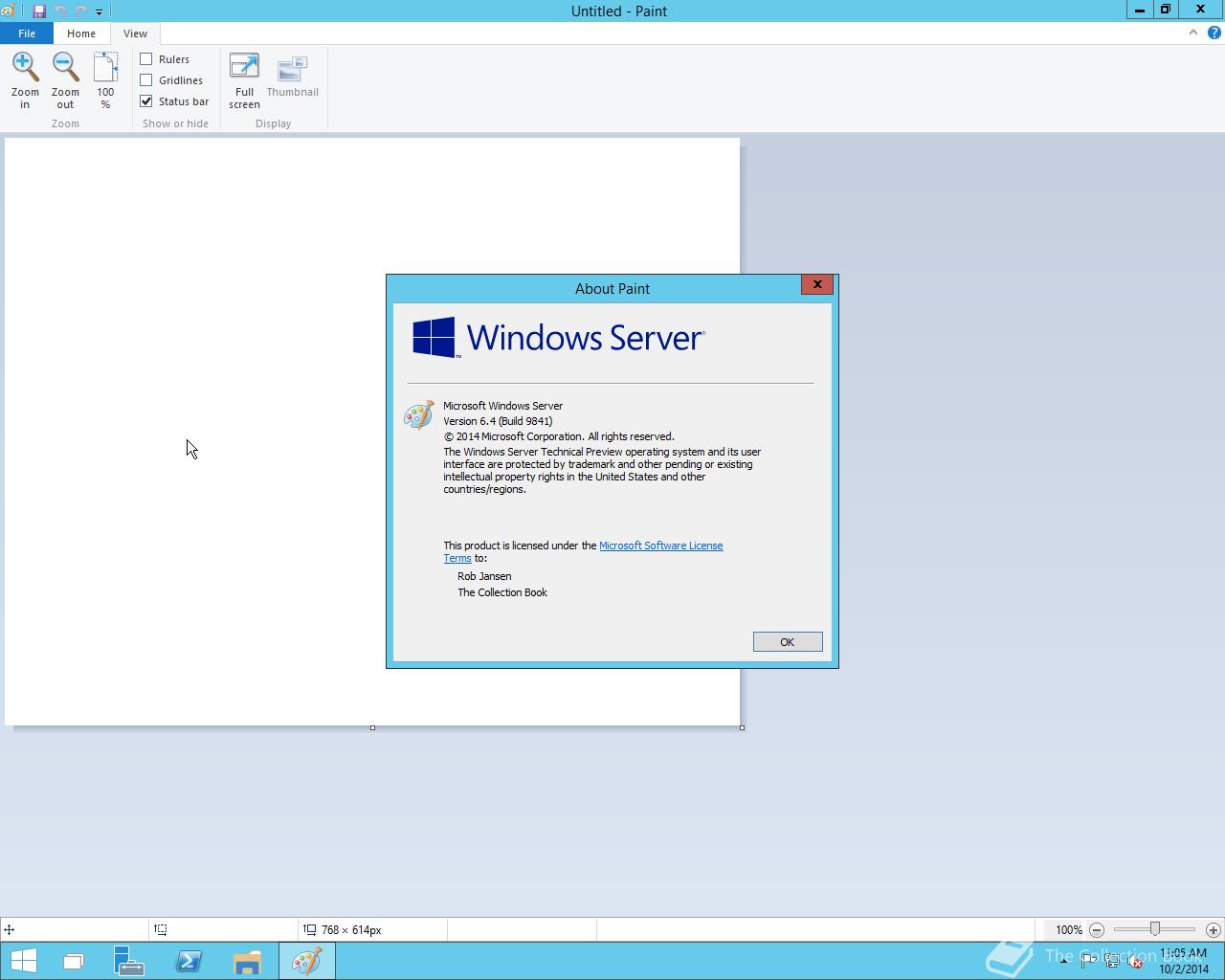
Task: Show hidden tray icons arrow
Action: click(x=1063, y=962)
